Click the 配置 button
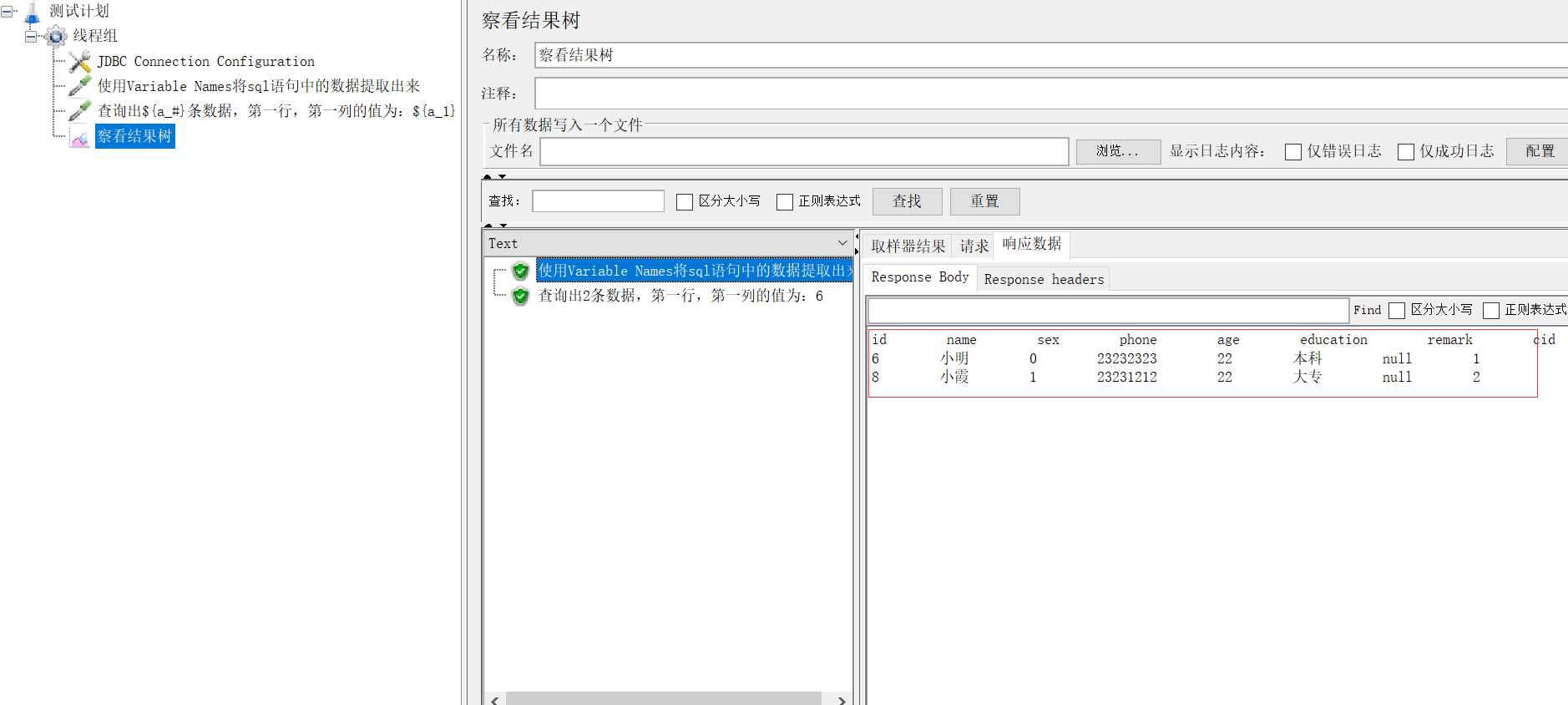This screenshot has width=1568, height=705. 1539,151
